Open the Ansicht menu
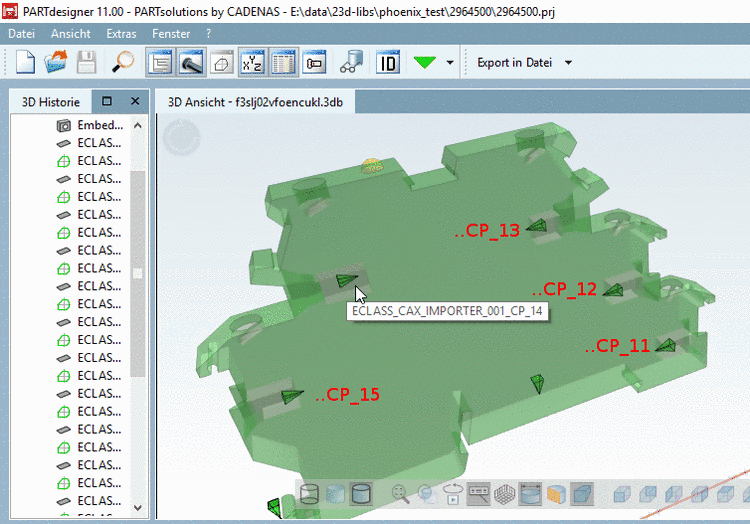The image size is (750, 524). pos(71,34)
